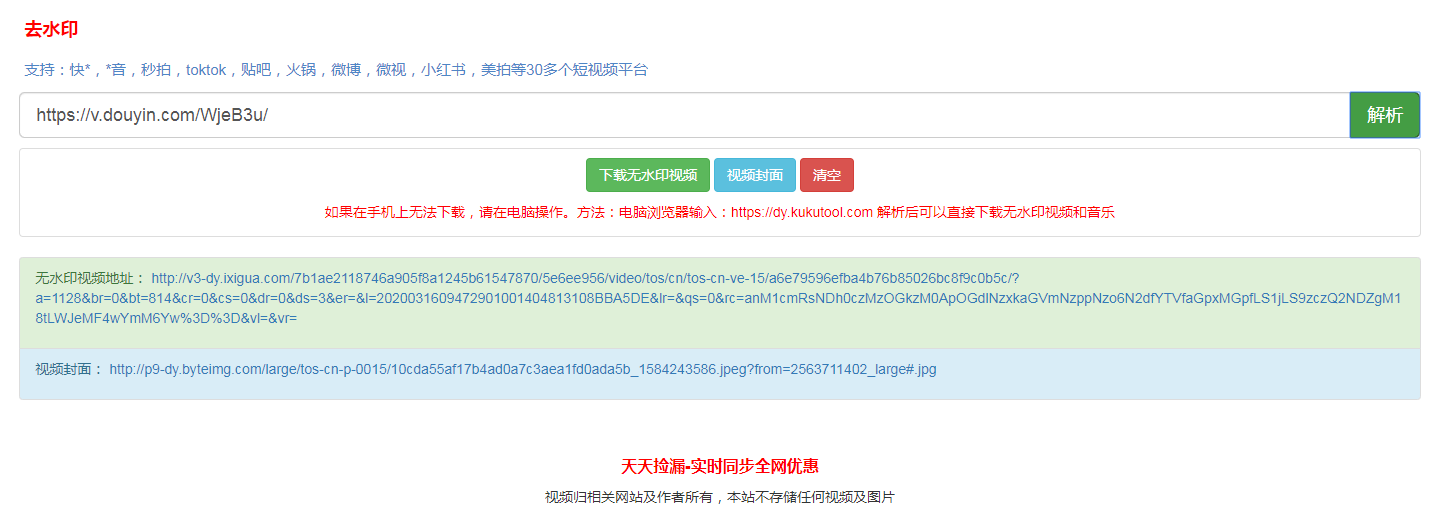Click the 视频封面 button
Image resolution: width=1439 pixels, height=532 pixels.
(x=755, y=175)
